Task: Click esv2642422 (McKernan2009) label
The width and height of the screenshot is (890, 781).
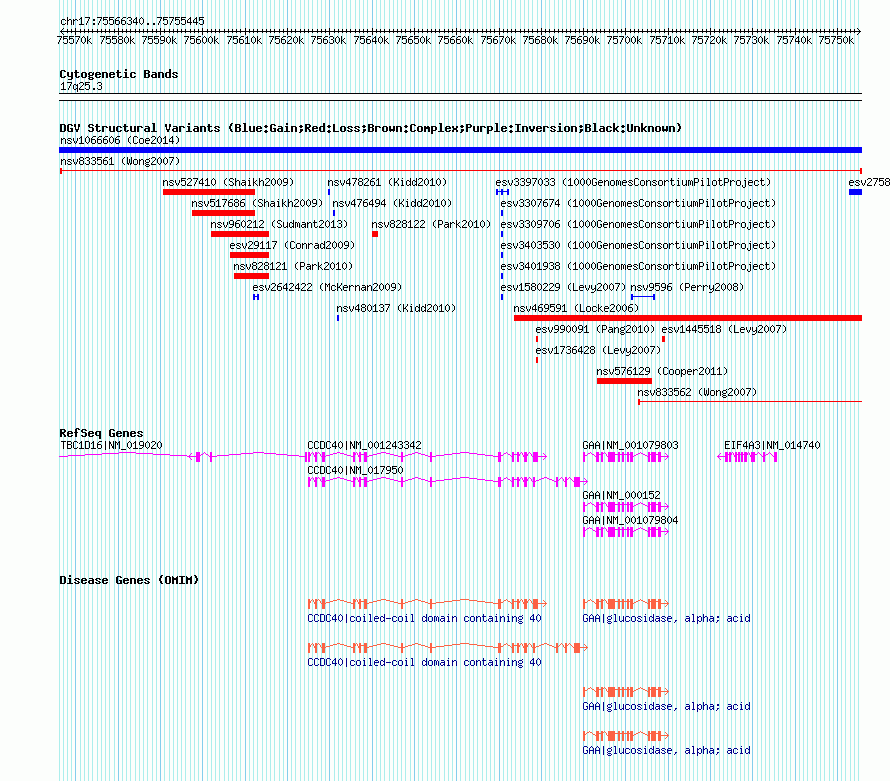Action: (x=327, y=287)
